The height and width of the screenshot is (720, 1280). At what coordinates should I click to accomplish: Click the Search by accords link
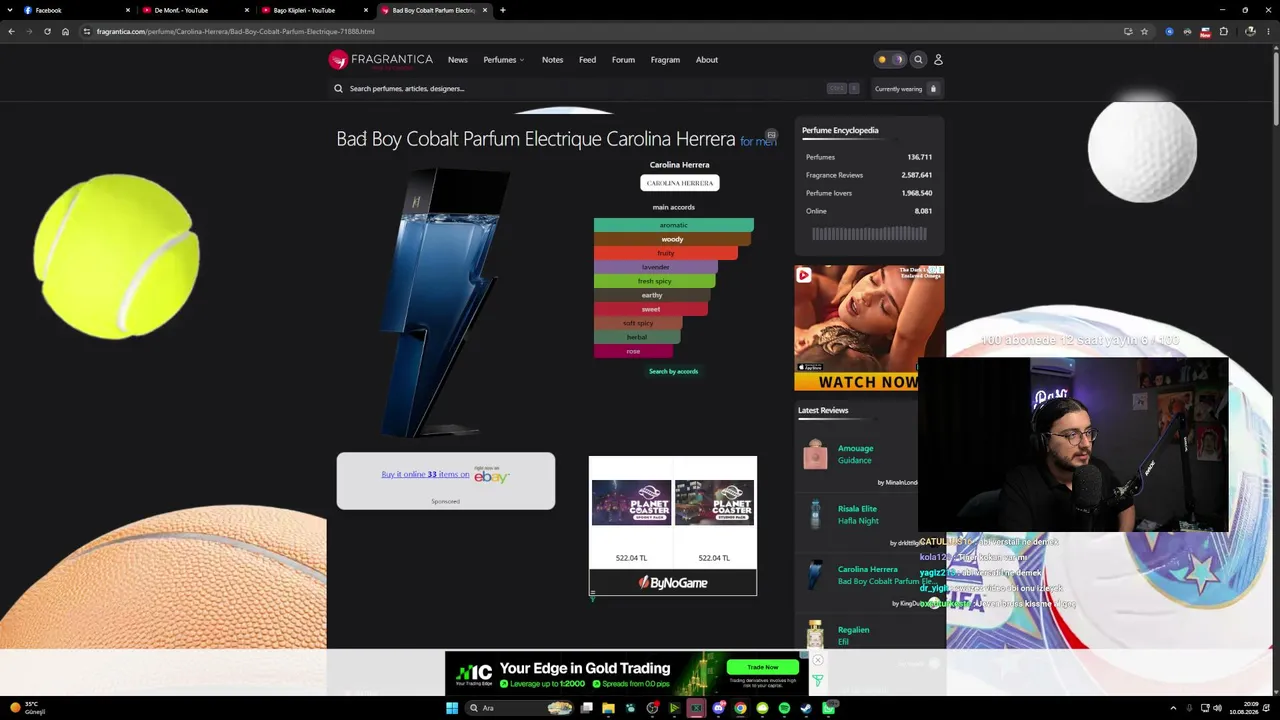click(674, 372)
